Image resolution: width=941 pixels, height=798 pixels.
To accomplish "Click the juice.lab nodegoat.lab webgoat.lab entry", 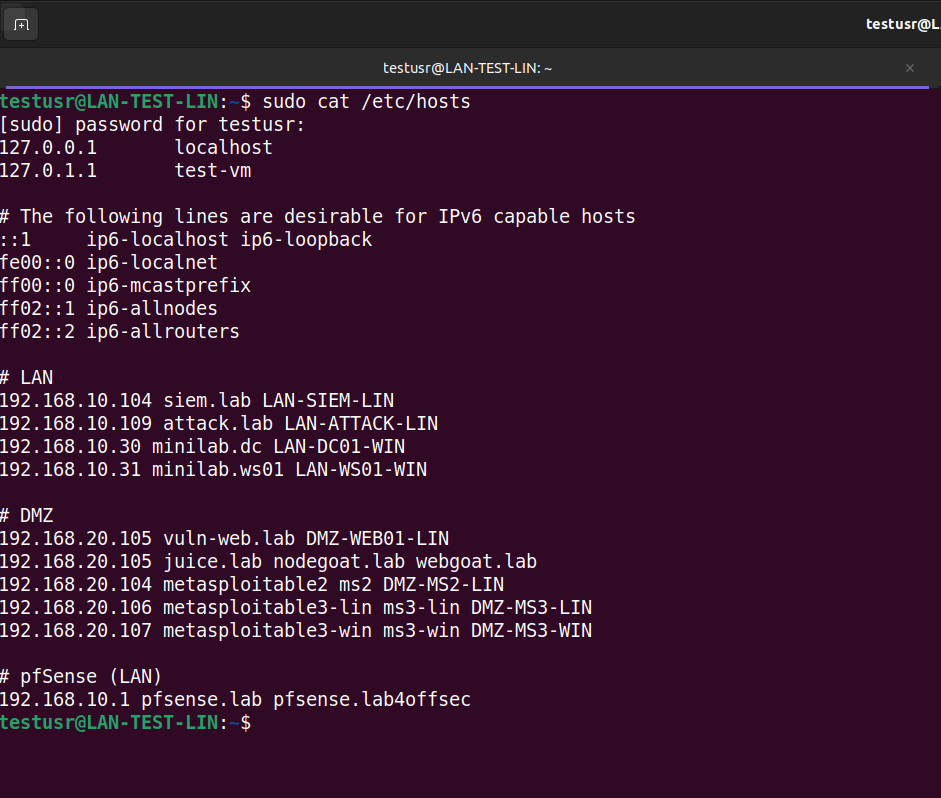I will (x=268, y=562).
